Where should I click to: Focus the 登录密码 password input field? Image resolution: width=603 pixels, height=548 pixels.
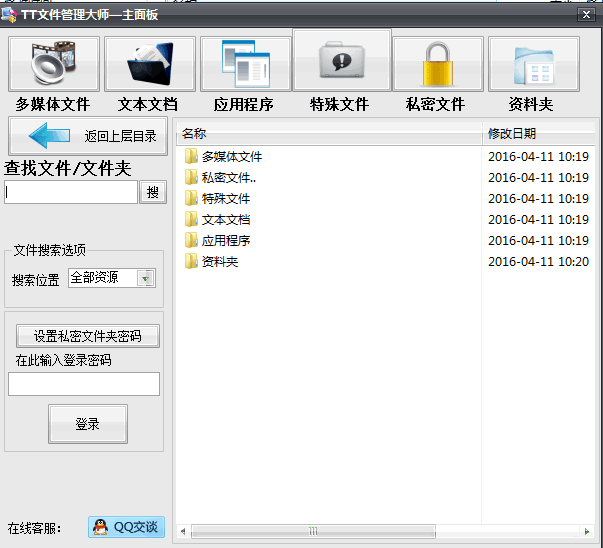(x=84, y=384)
